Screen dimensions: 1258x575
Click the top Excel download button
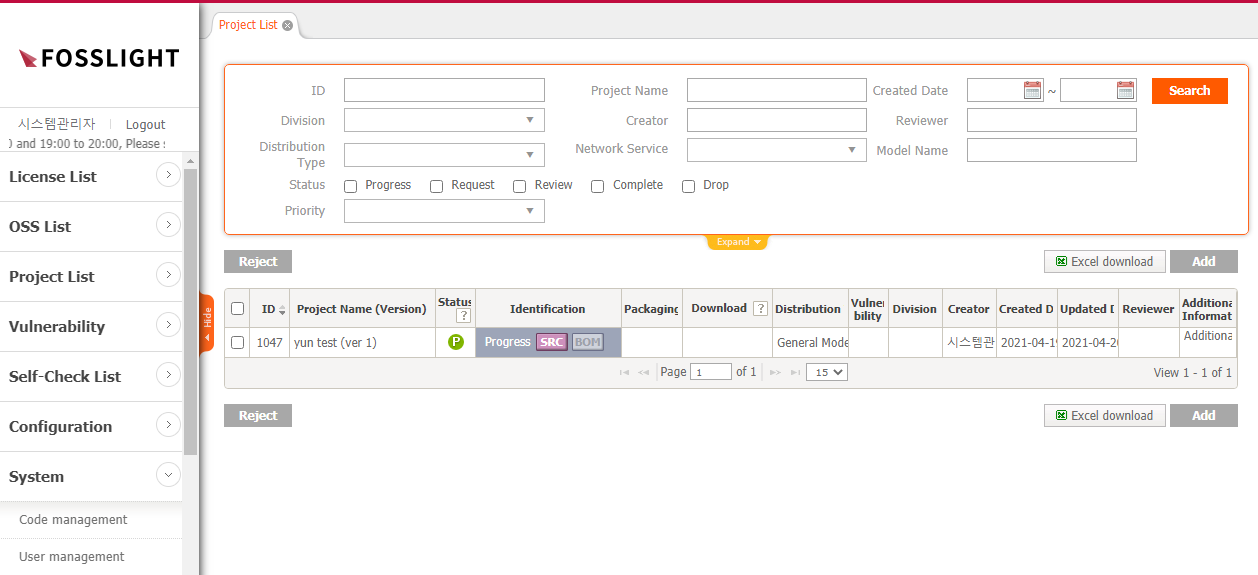1104,262
